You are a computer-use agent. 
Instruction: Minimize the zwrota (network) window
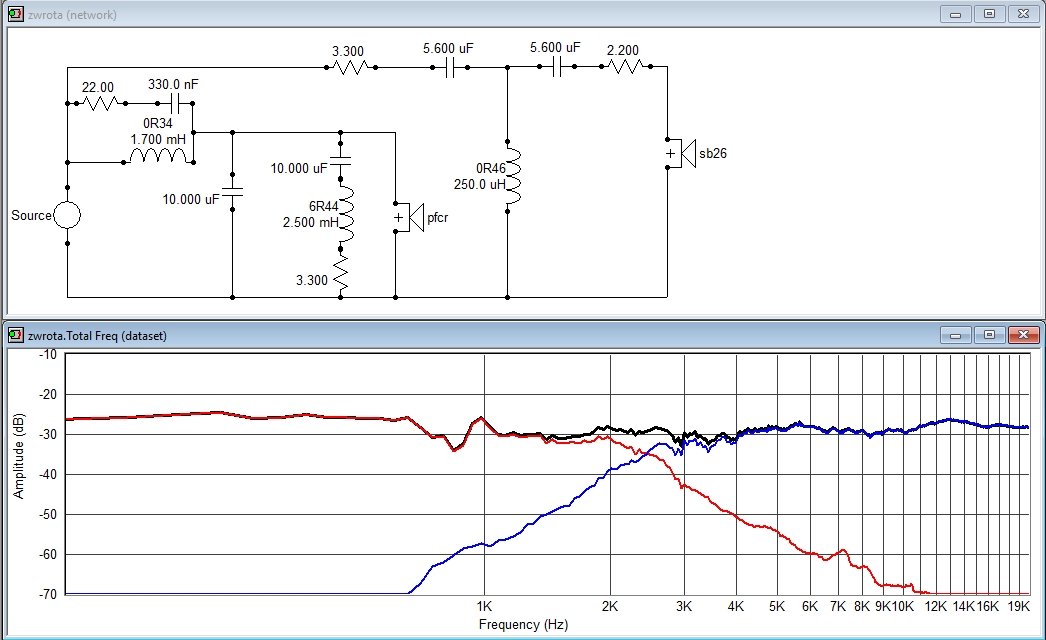pos(955,13)
